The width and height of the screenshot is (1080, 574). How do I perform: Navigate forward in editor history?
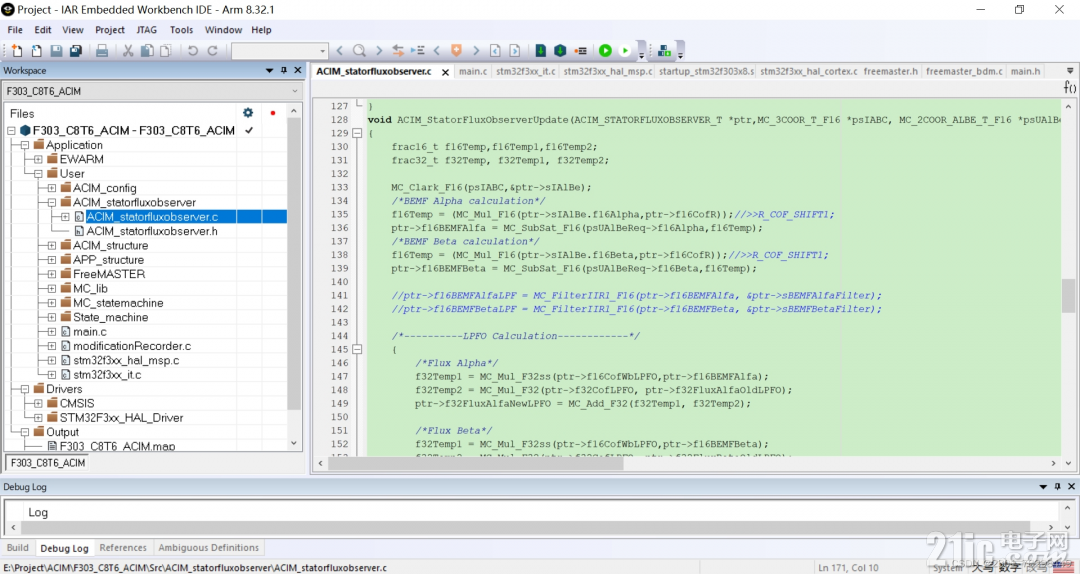[x=515, y=50]
